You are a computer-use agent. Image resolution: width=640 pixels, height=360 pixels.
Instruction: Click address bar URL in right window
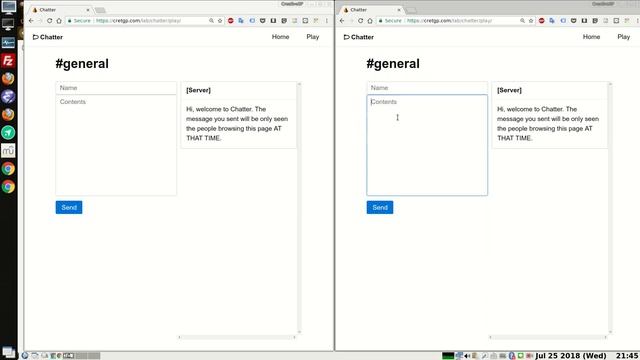pos(449,20)
